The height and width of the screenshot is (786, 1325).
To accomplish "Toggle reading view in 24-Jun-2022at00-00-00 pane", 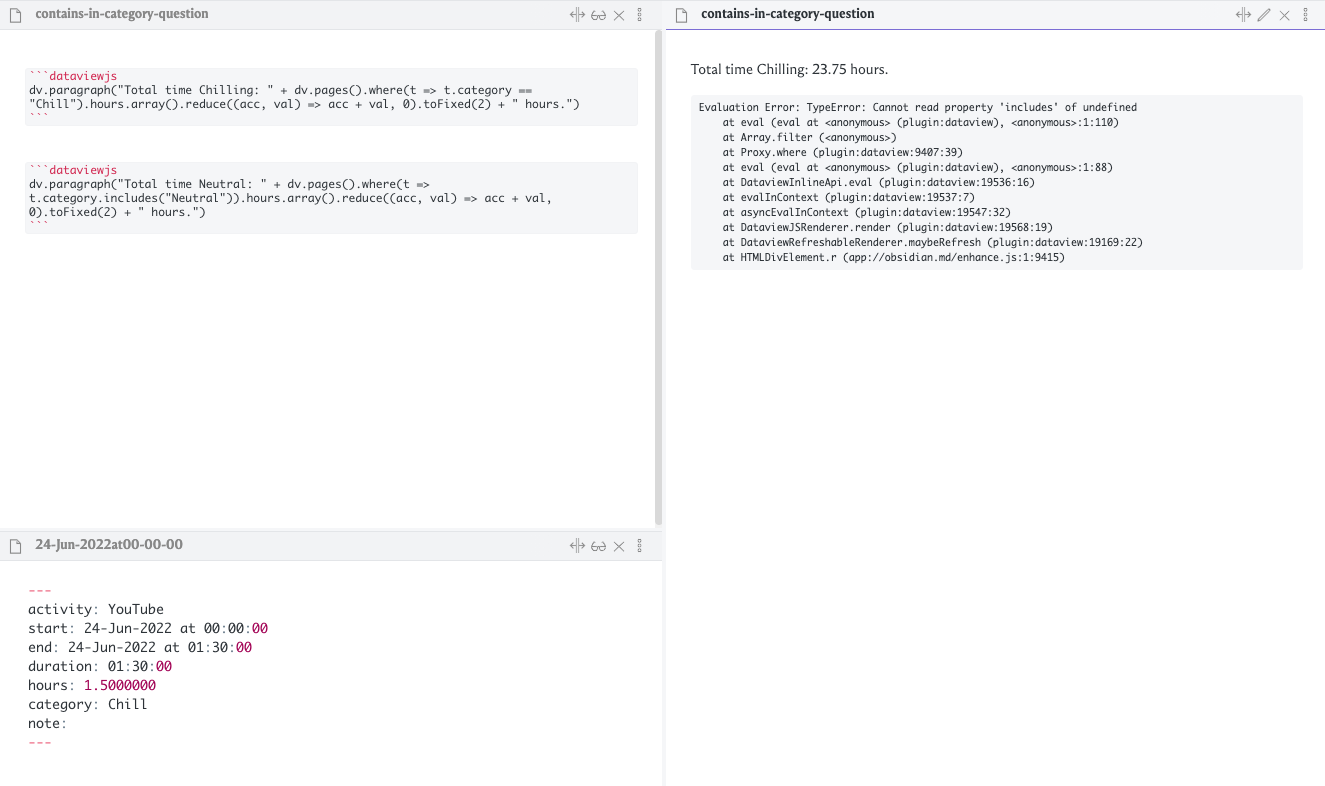I will pos(598,546).
